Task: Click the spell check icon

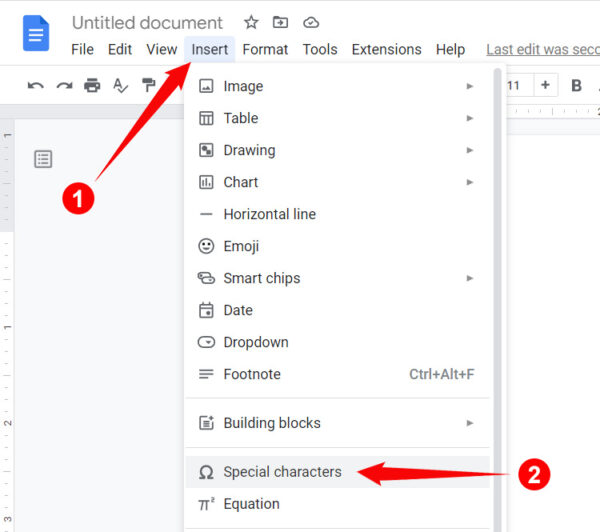Action: (121, 86)
